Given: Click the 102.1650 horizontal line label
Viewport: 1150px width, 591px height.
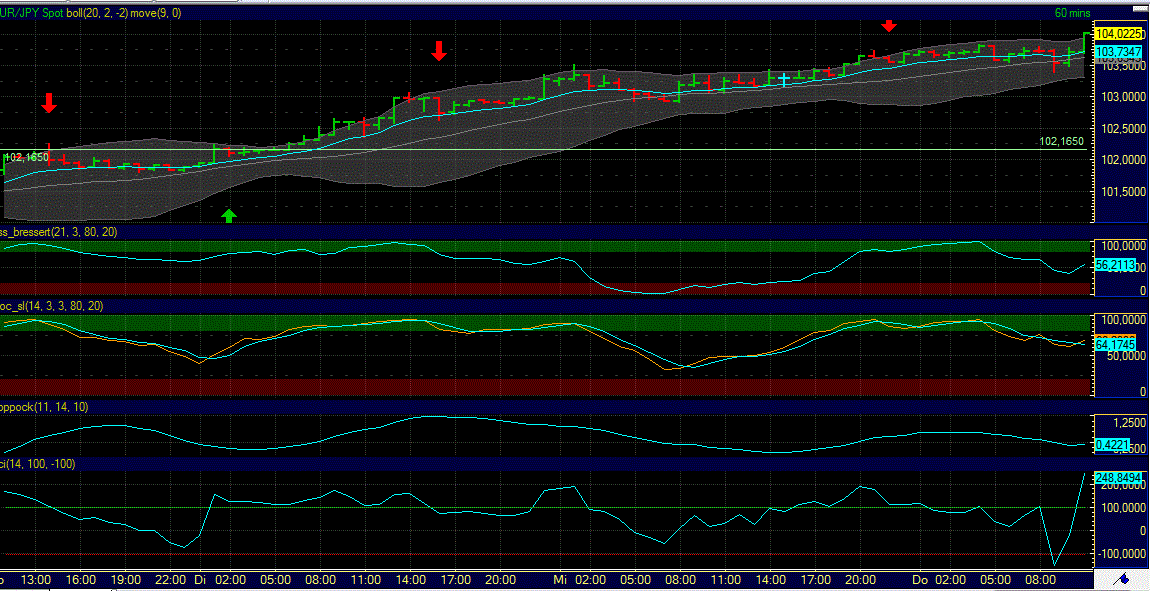Looking at the screenshot, I should point(1063,141).
